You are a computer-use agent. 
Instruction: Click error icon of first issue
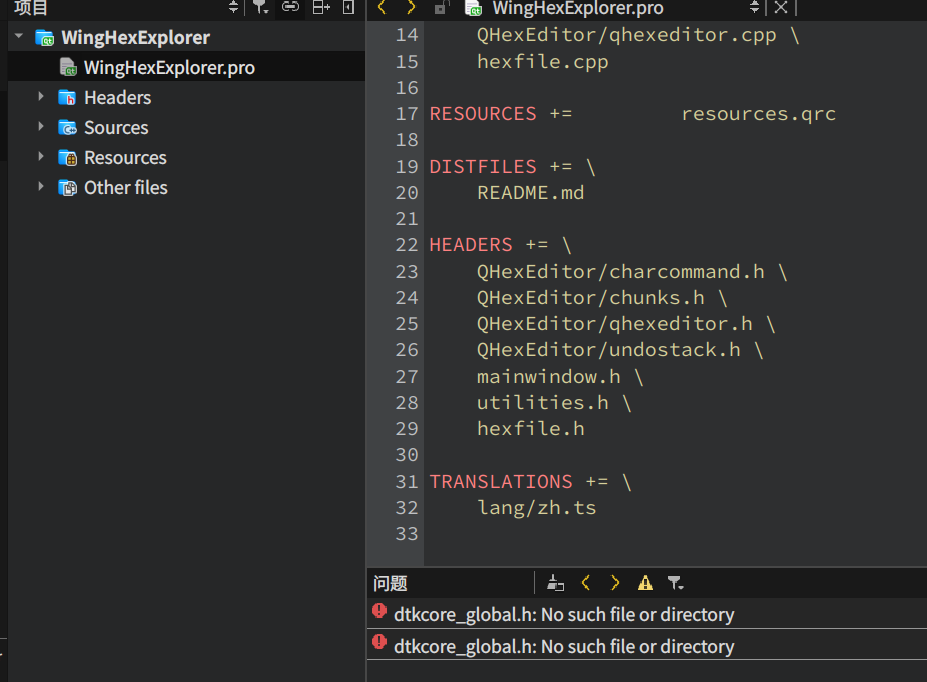380,610
